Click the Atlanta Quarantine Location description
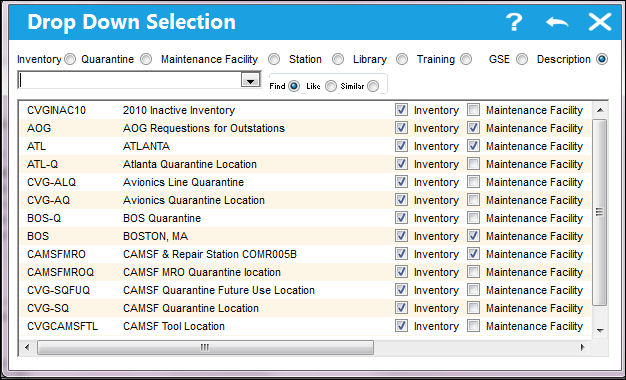 click(190, 164)
